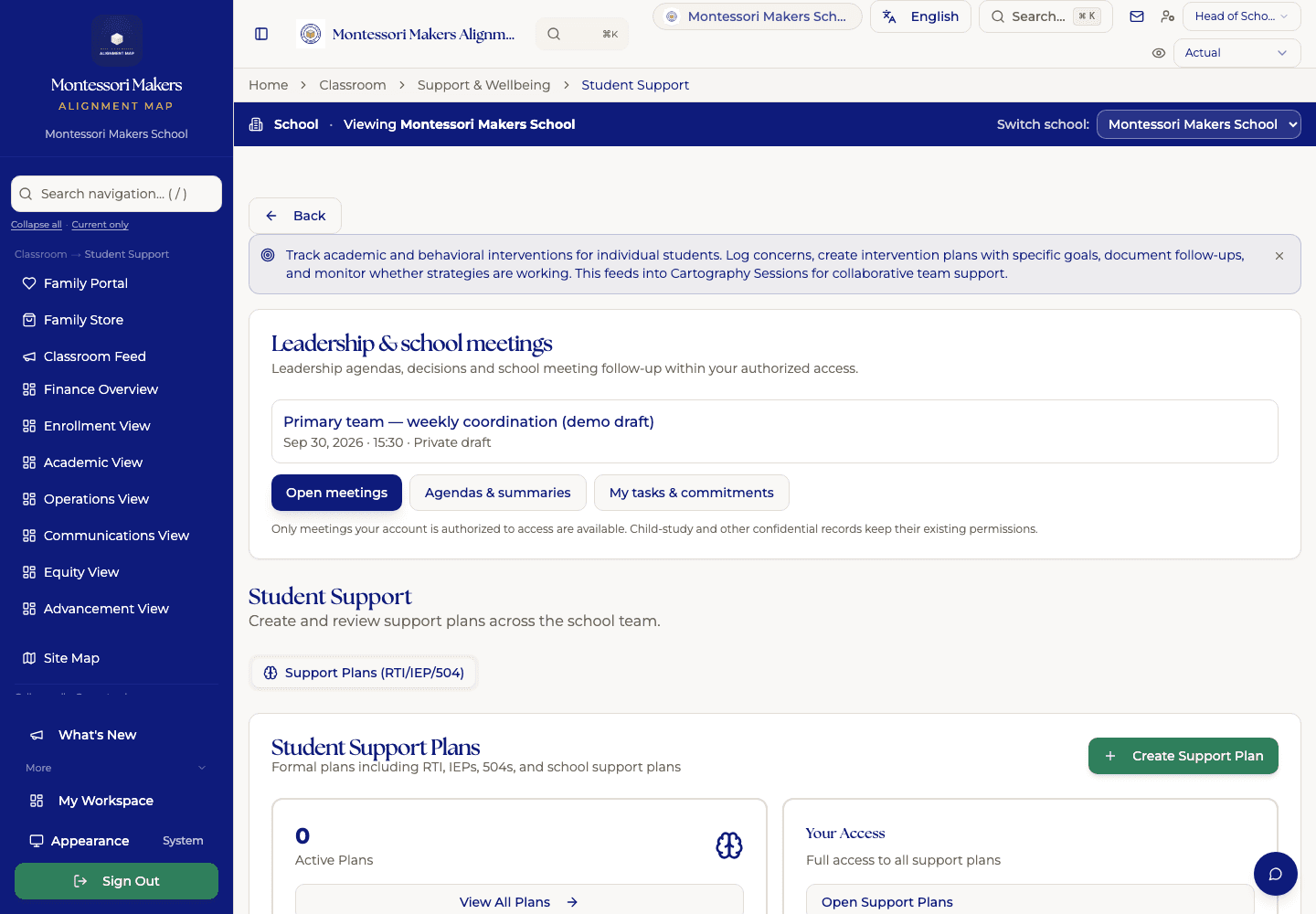Click the Collapse all link

click(x=37, y=225)
